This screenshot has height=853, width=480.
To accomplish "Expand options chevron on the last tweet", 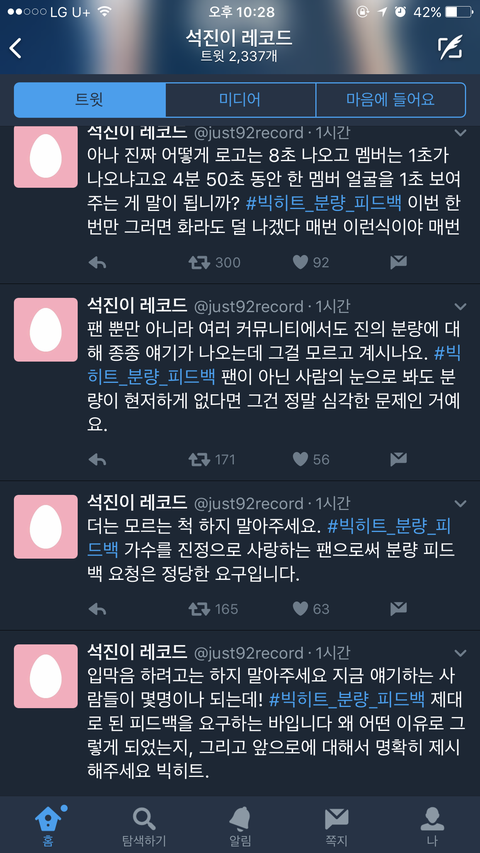I will pyautogui.click(x=460, y=653).
